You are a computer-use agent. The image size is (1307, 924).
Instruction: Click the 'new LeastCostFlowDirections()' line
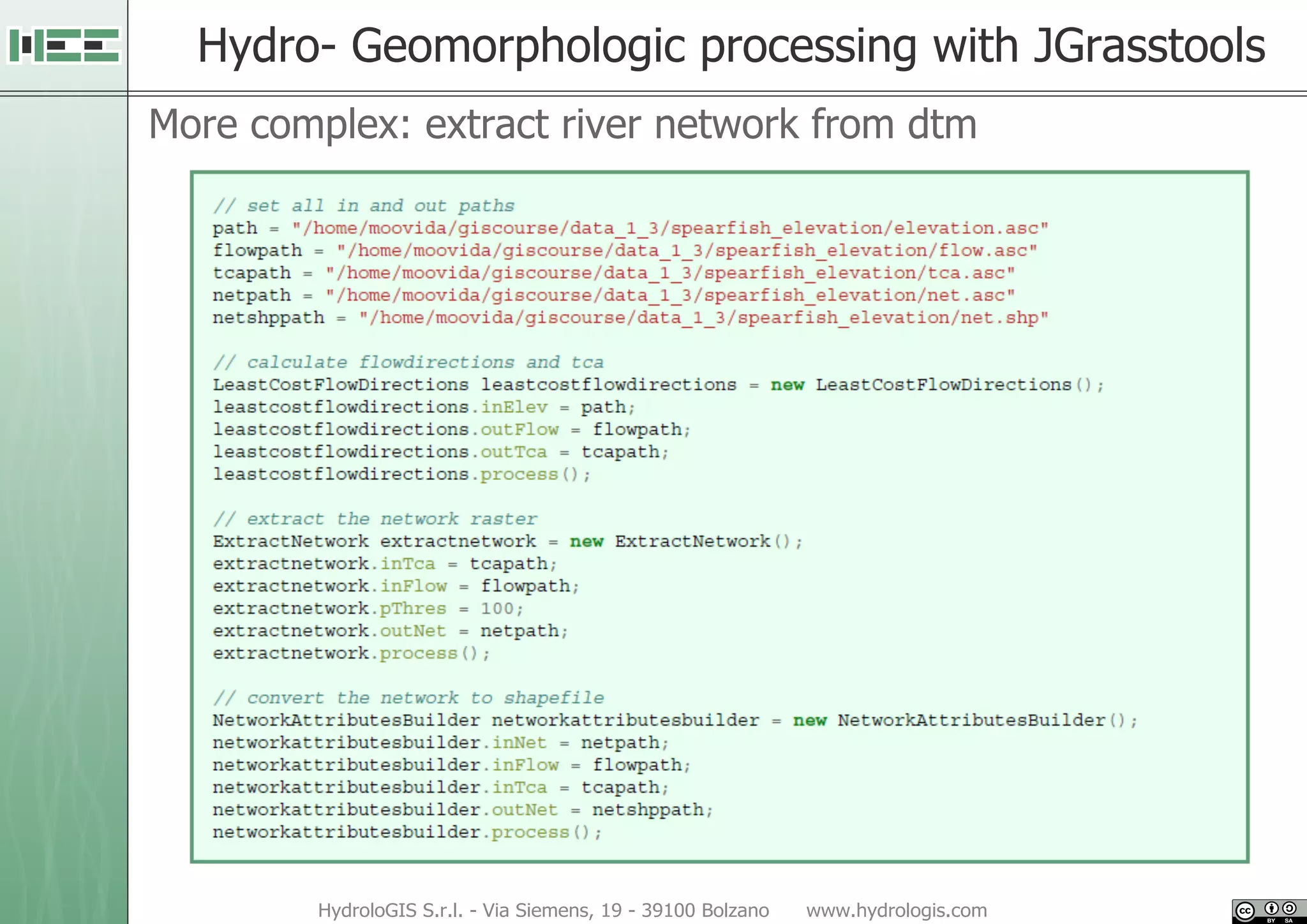pyautogui.click(x=659, y=385)
